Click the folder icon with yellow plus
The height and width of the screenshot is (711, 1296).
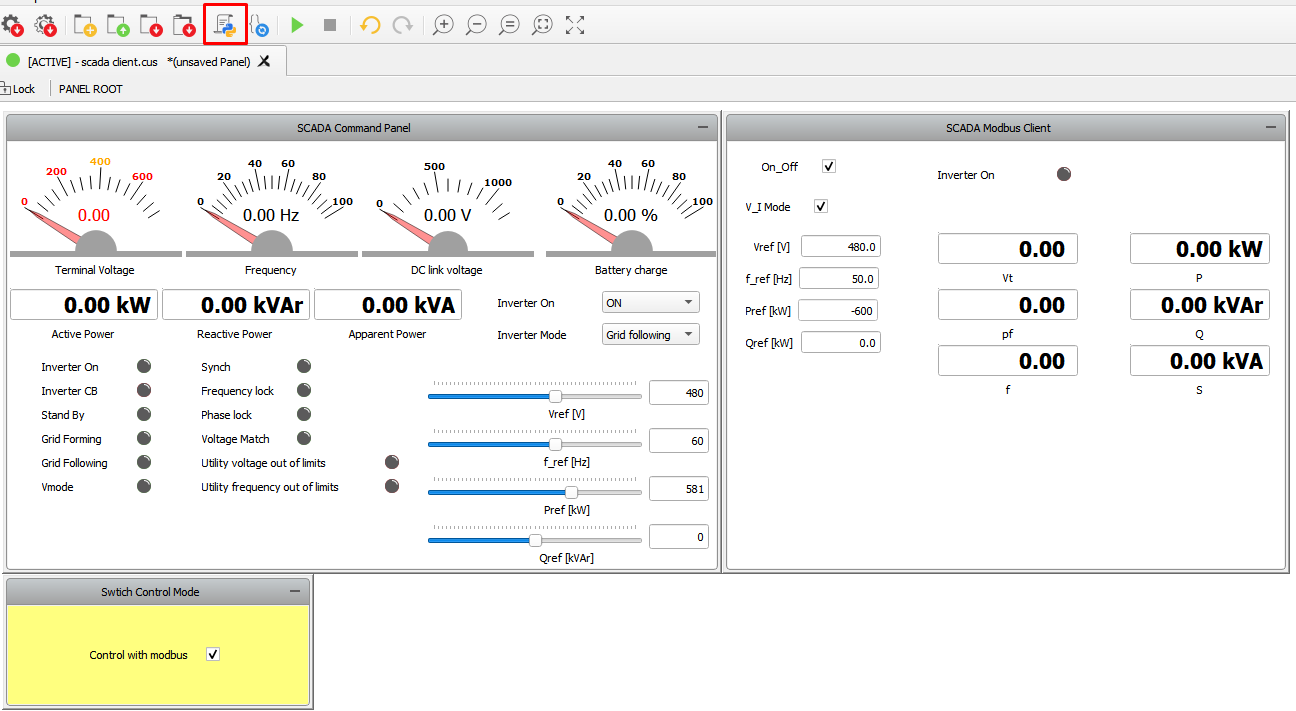pos(85,25)
